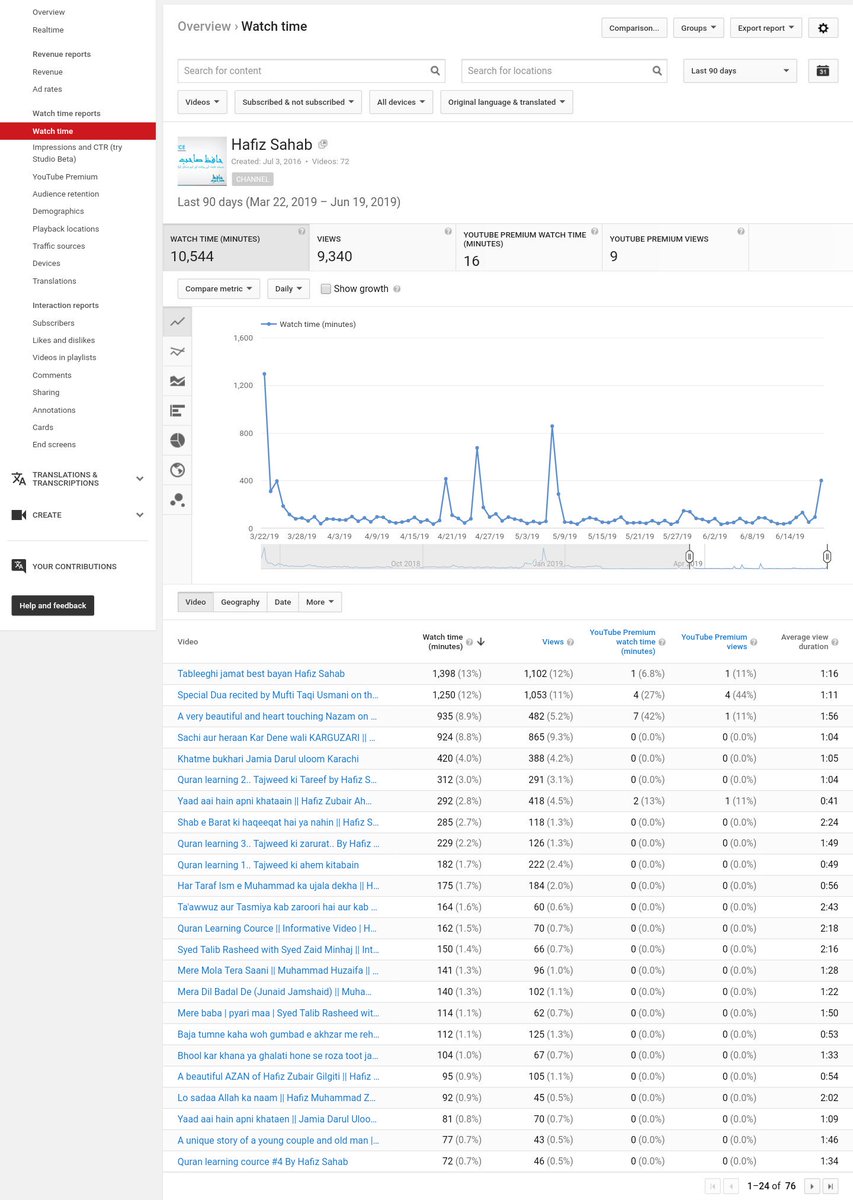Open the Videos filter dropdown

[203, 102]
